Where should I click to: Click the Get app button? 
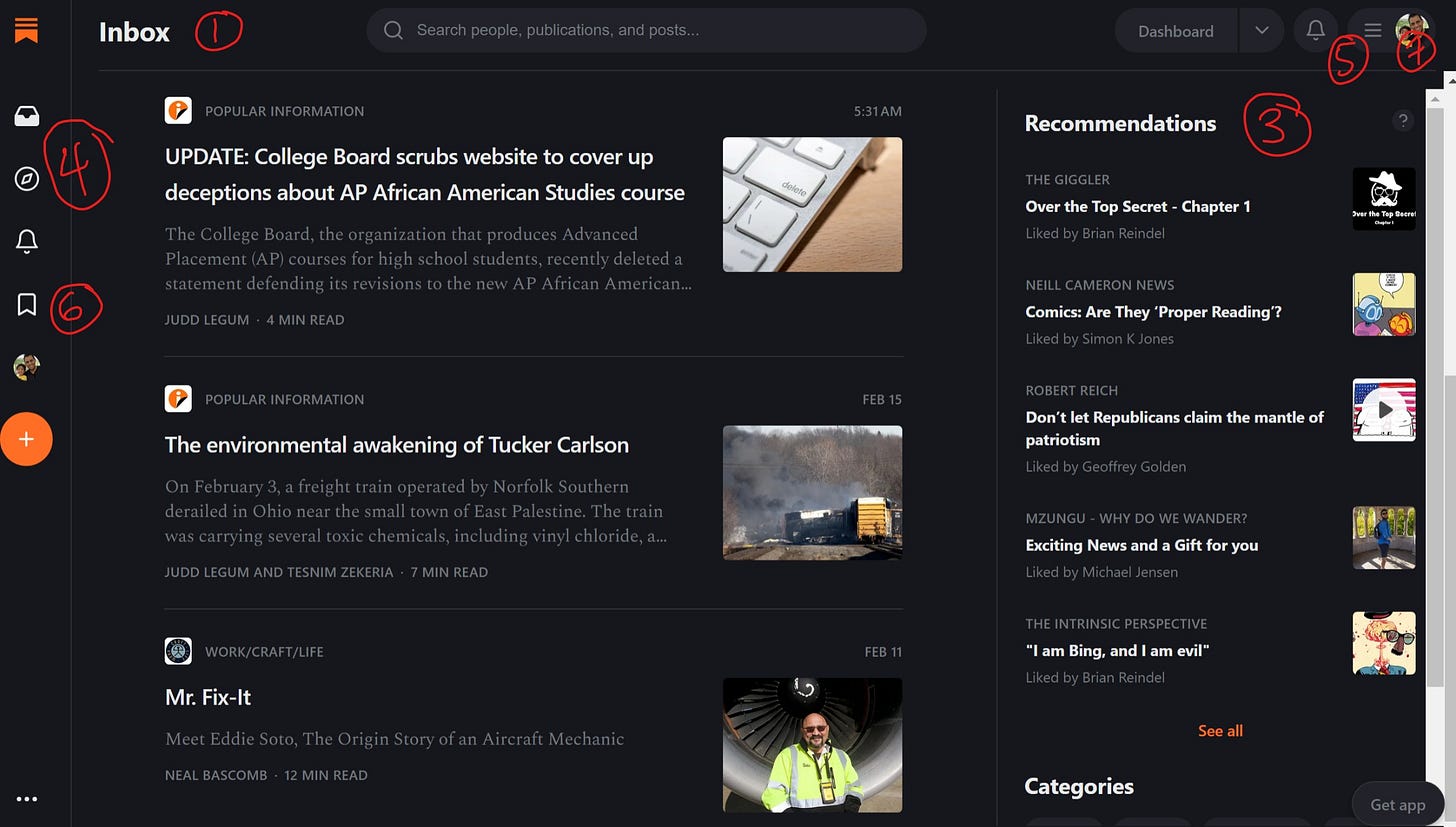(x=1398, y=804)
